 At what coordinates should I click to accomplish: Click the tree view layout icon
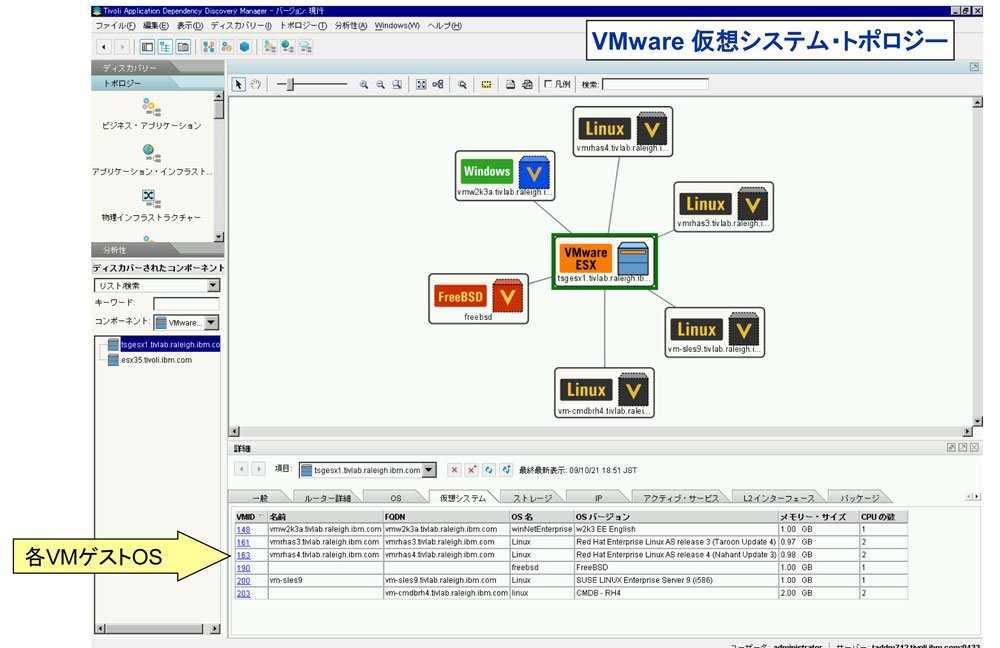165,47
